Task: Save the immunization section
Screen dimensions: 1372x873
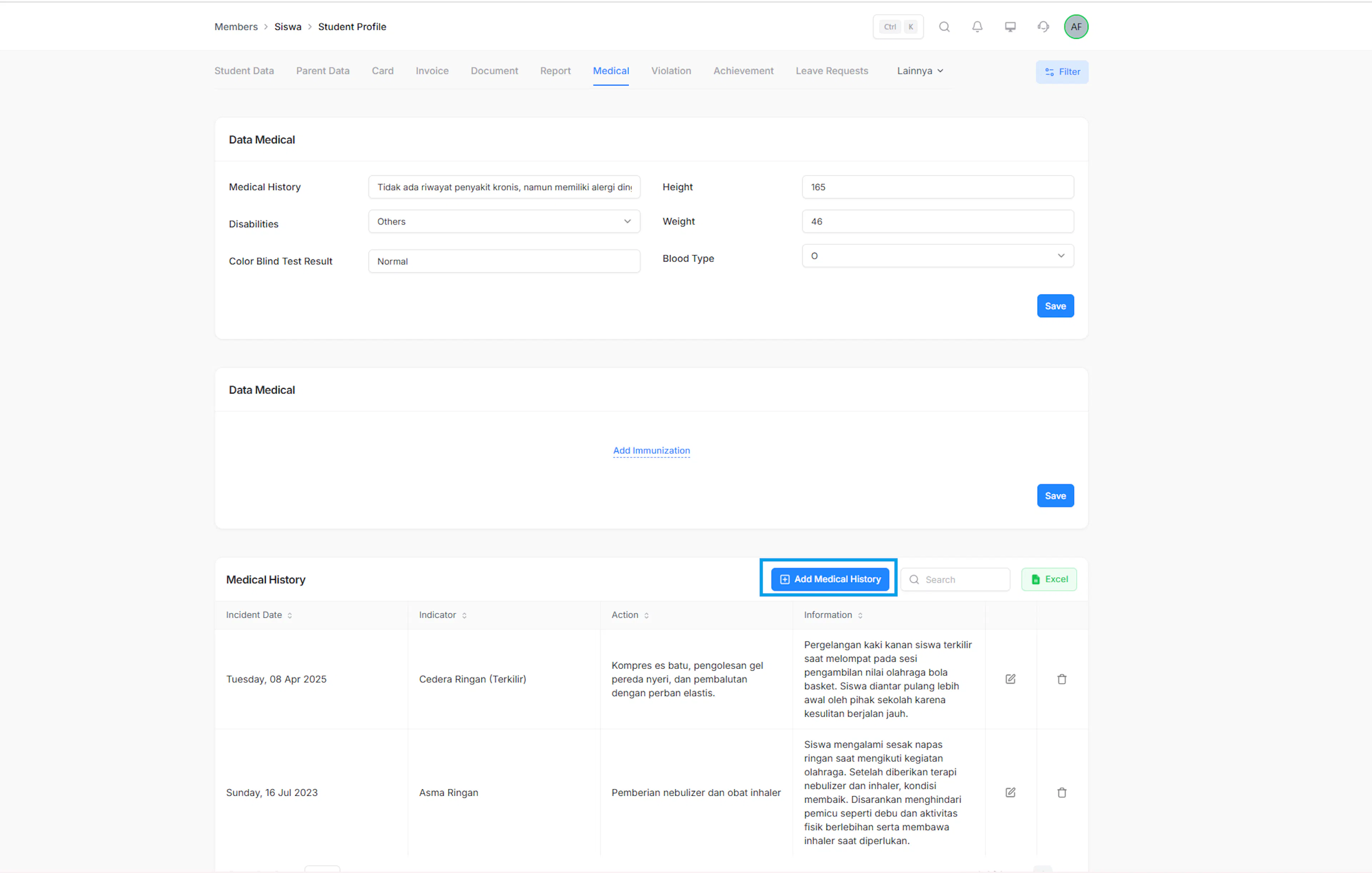Action: pyautogui.click(x=1055, y=496)
